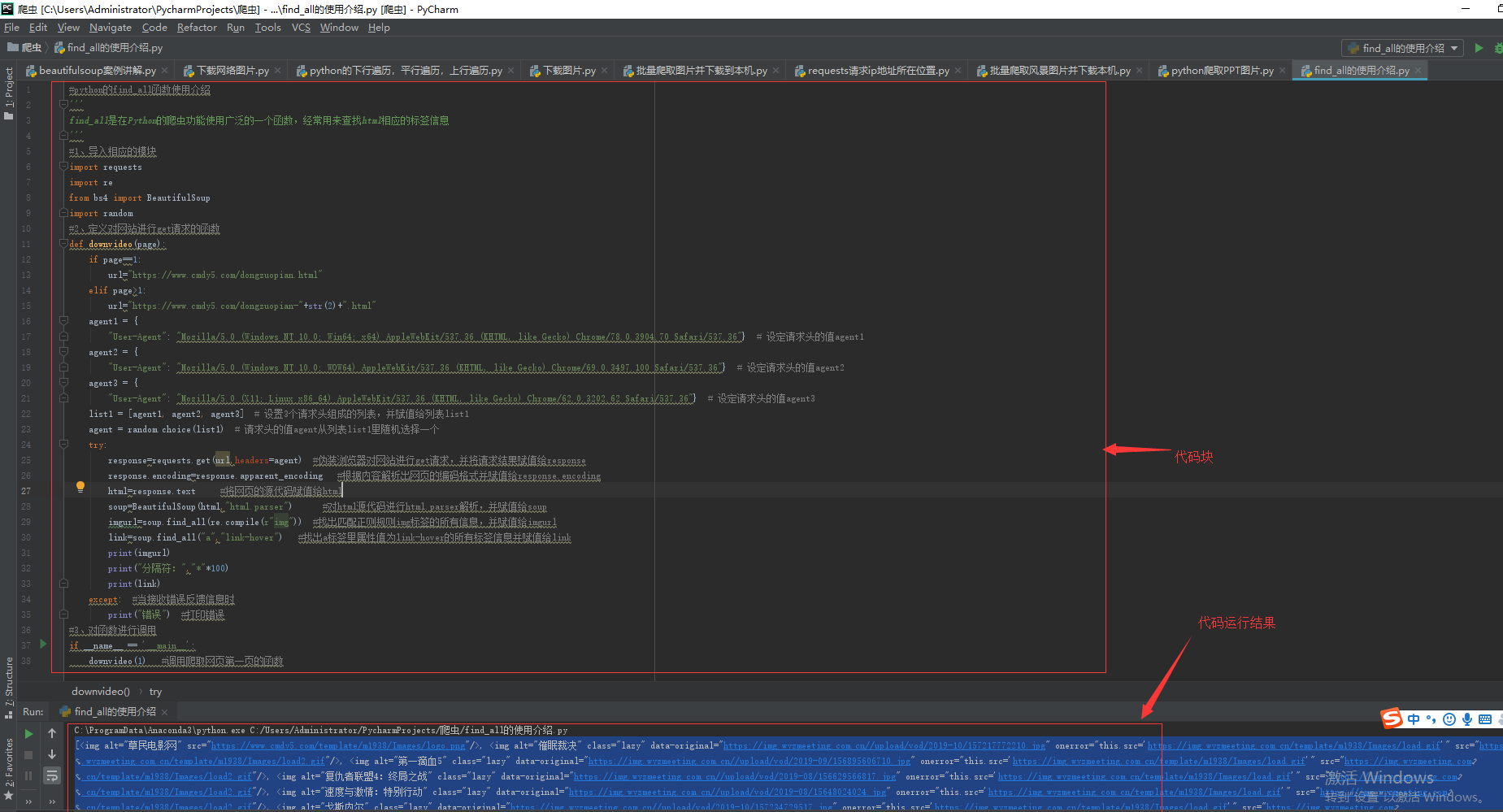Image resolution: width=1503 pixels, height=812 pixels.
Task: Collapse the try block fold marker
Action: (x=63, y=445)
